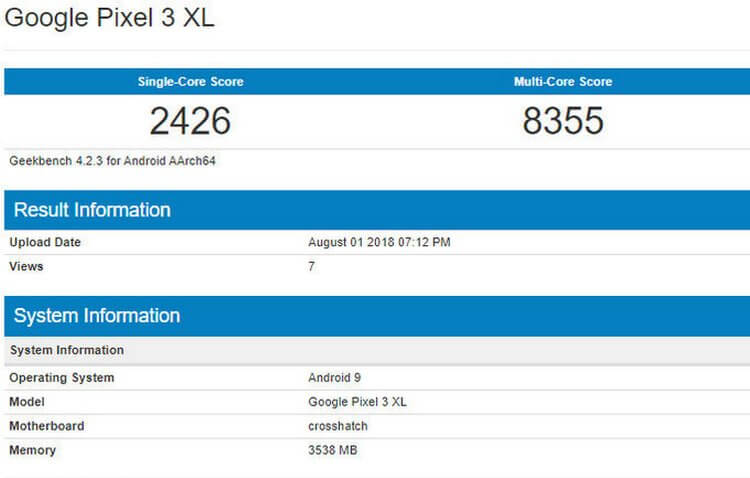Click the Views row label
The image size is (750, 478).
27,267
